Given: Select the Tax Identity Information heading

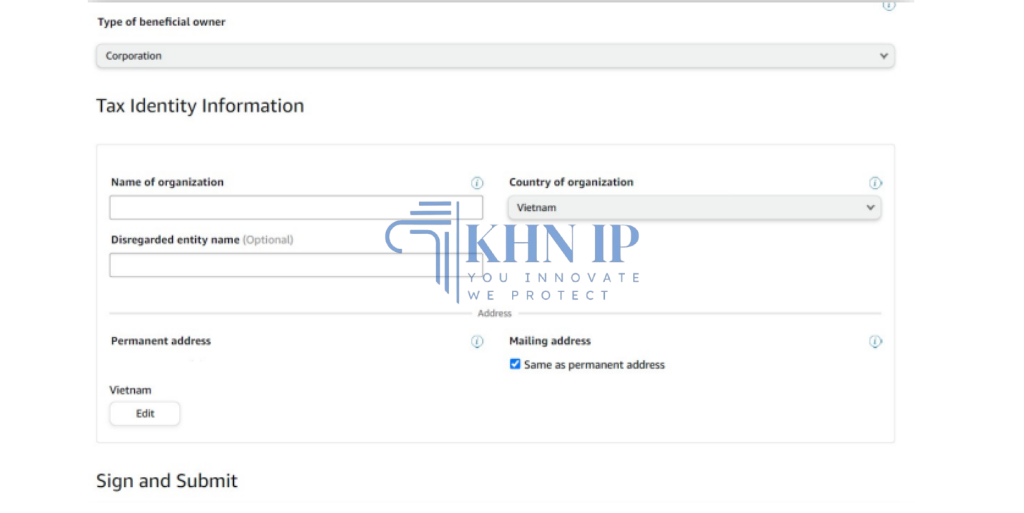Looking at the screenshot, I should pos(200,106).
